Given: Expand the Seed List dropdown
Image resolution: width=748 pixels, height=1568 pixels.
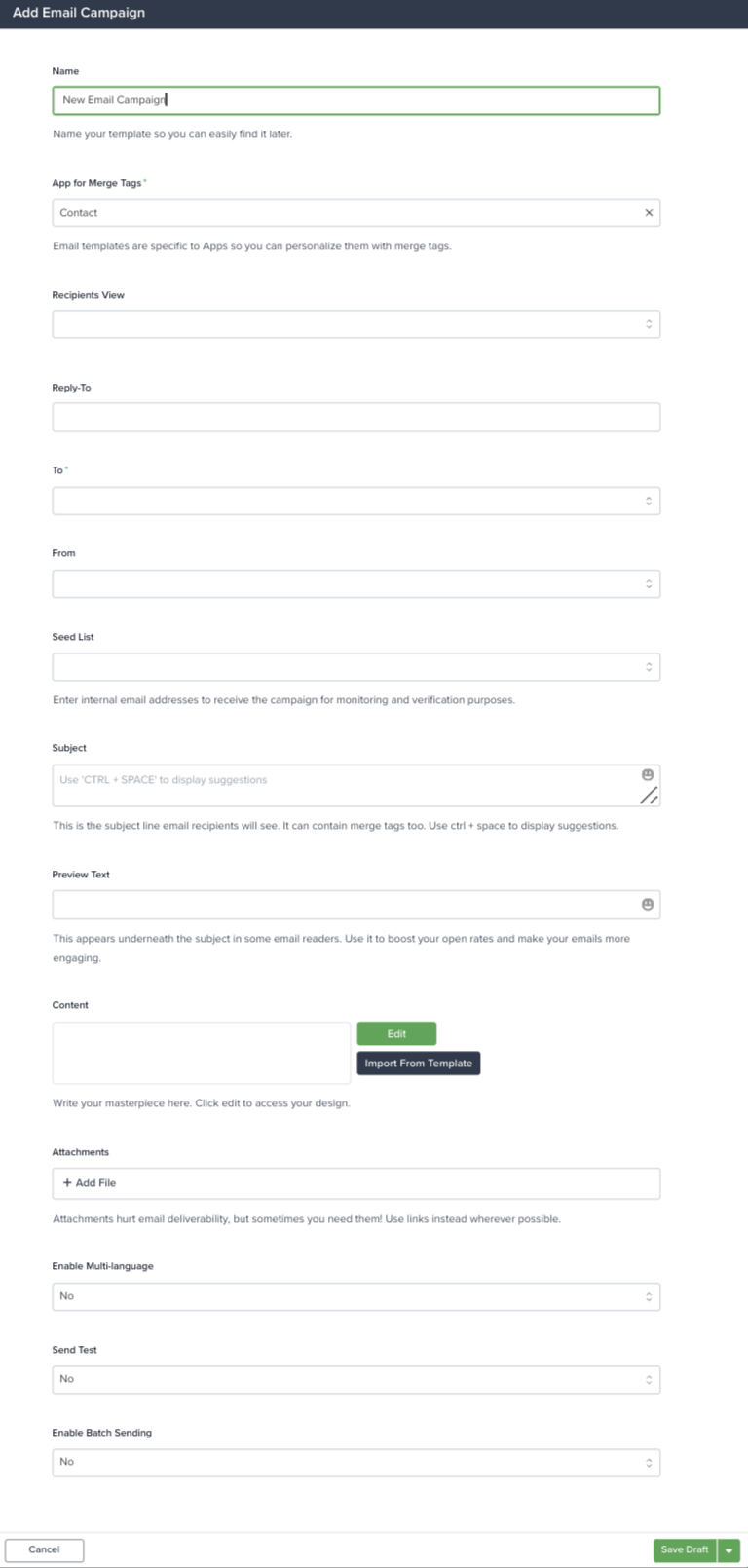Looking at the screenshot, I should [x=356, y=667].
